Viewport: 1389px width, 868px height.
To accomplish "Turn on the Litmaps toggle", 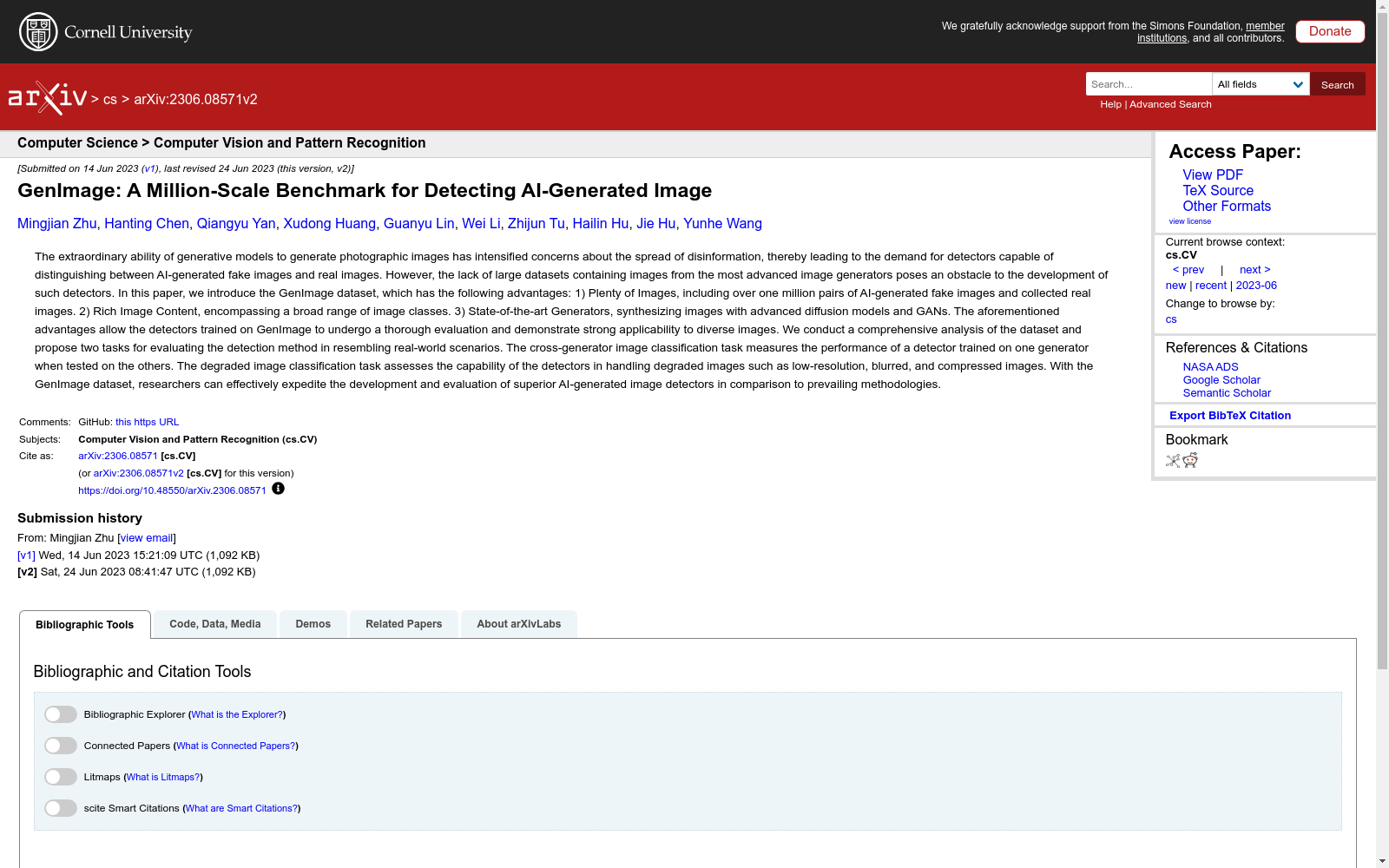I will [60, 776].
